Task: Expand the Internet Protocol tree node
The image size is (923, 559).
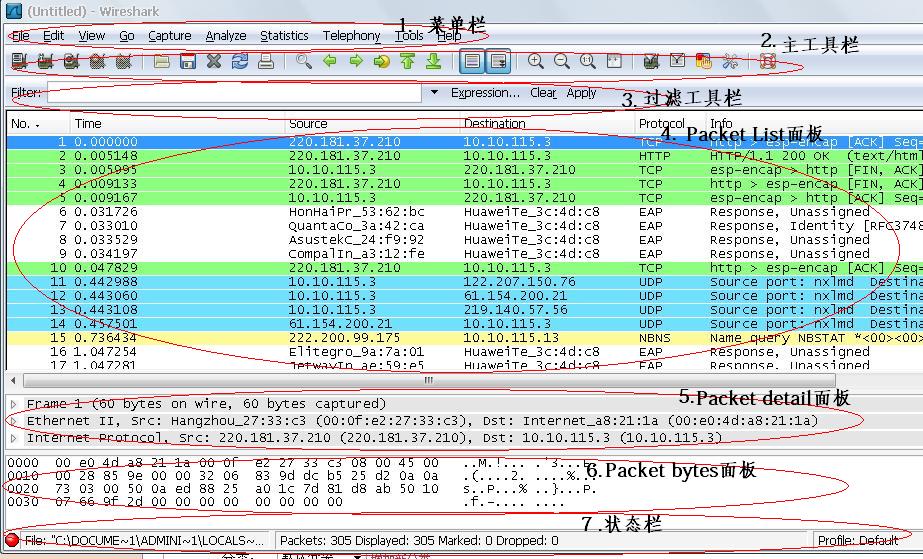Action: pyautogui.click(x=13, y=438)
